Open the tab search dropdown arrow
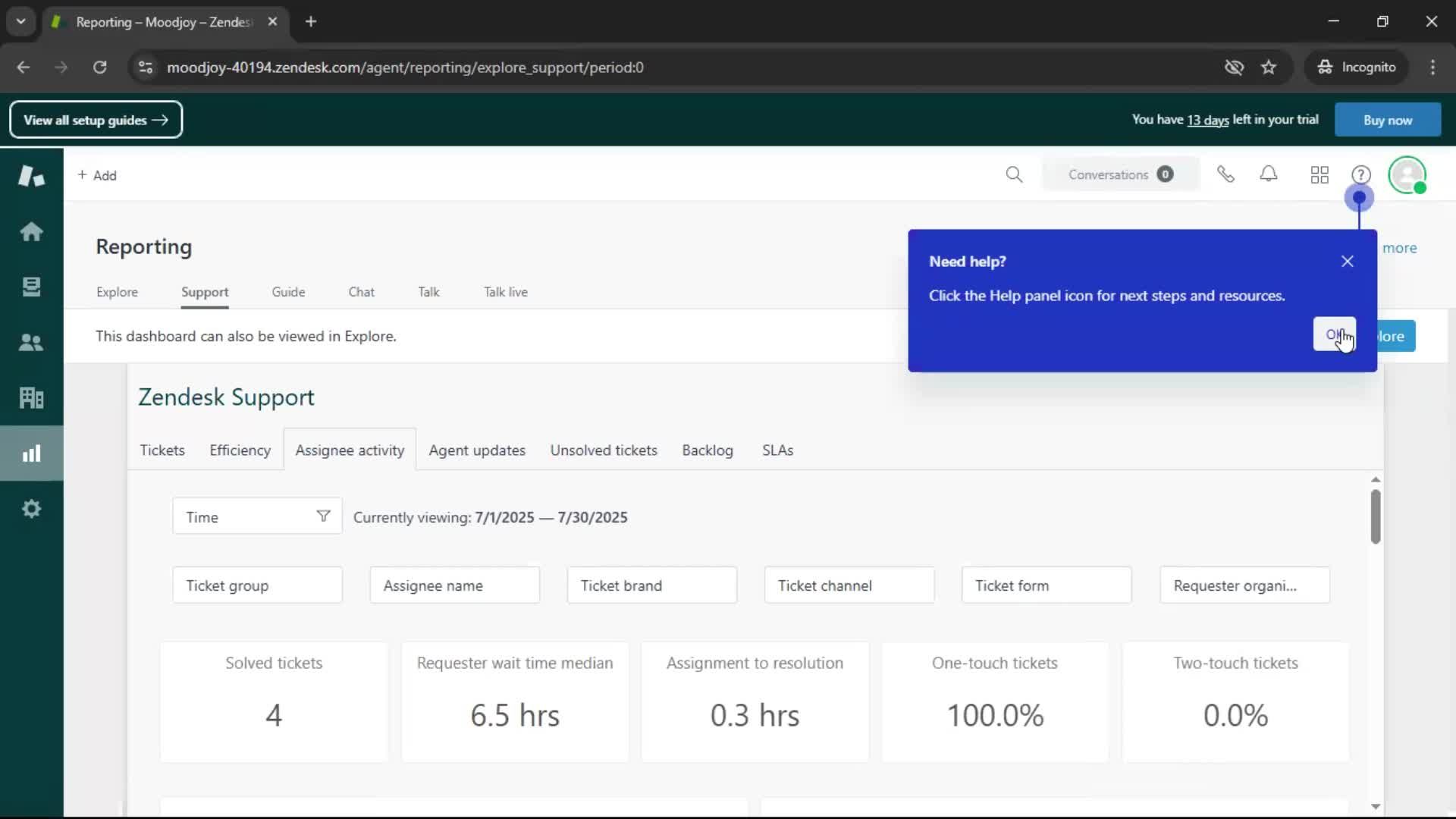Screen dimensions: 1456x819 click(21, 22)
